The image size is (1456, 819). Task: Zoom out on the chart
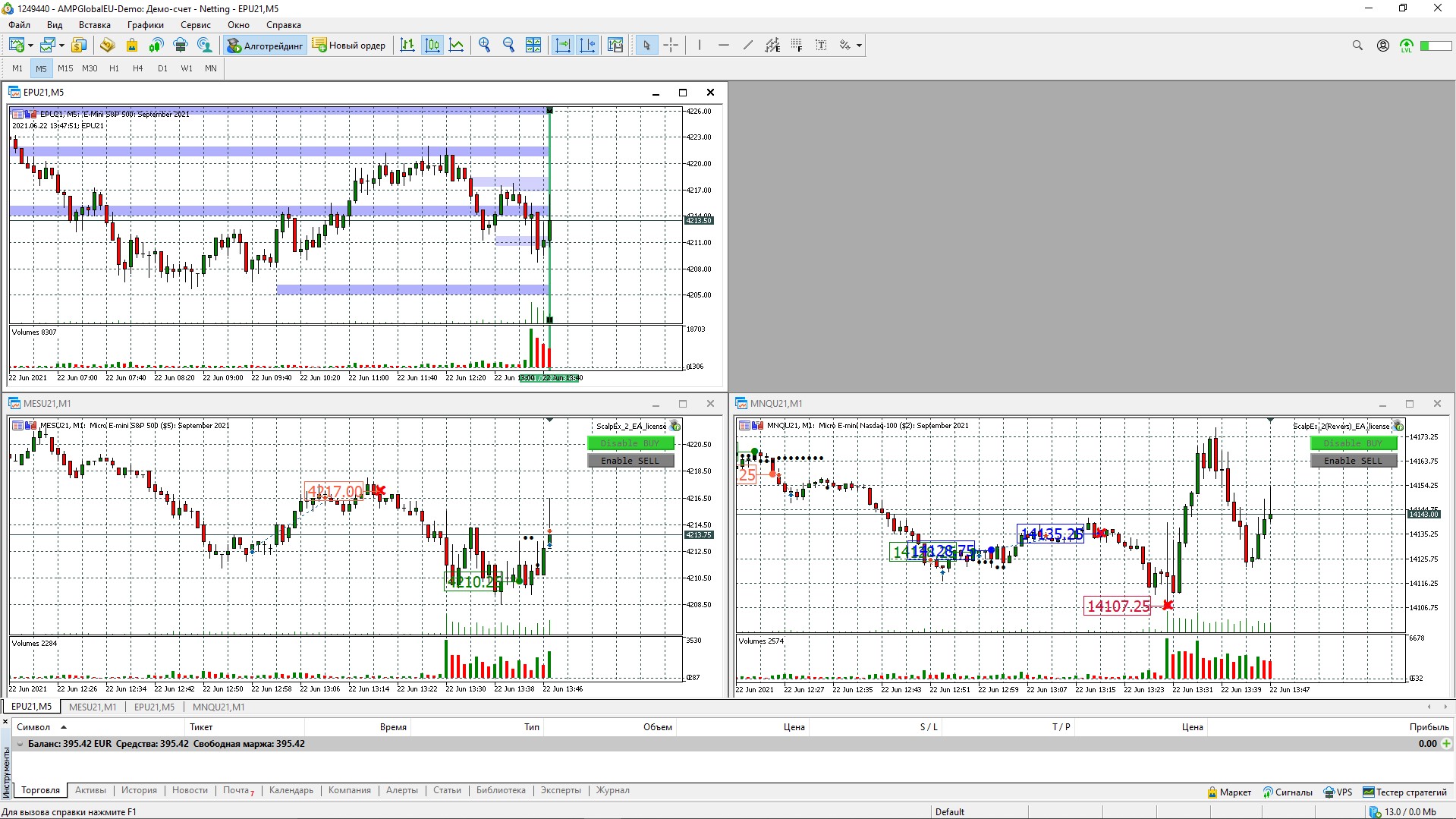[x=509, y=46]
